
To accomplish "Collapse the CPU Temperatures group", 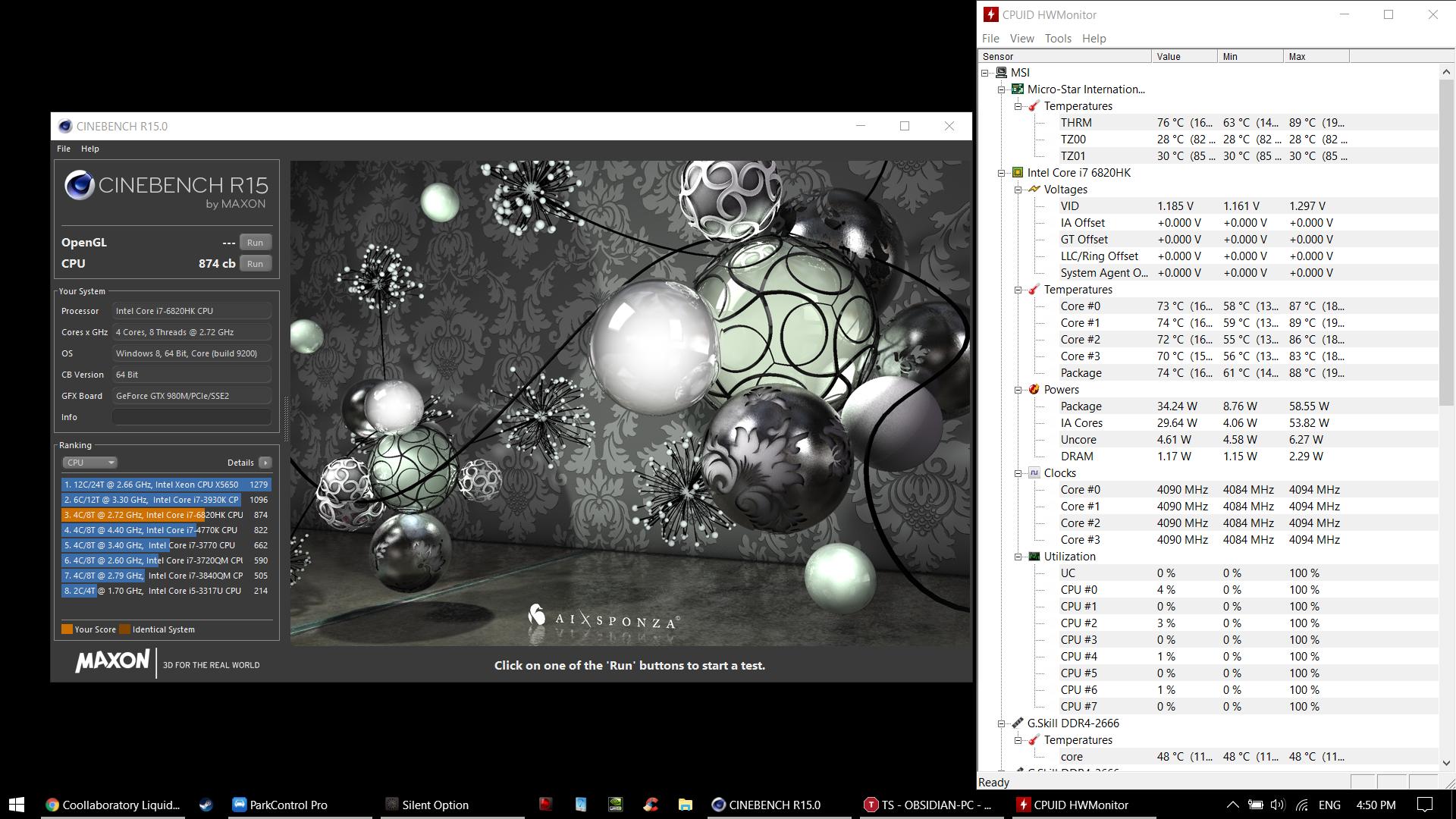I will click(1018, 290).
